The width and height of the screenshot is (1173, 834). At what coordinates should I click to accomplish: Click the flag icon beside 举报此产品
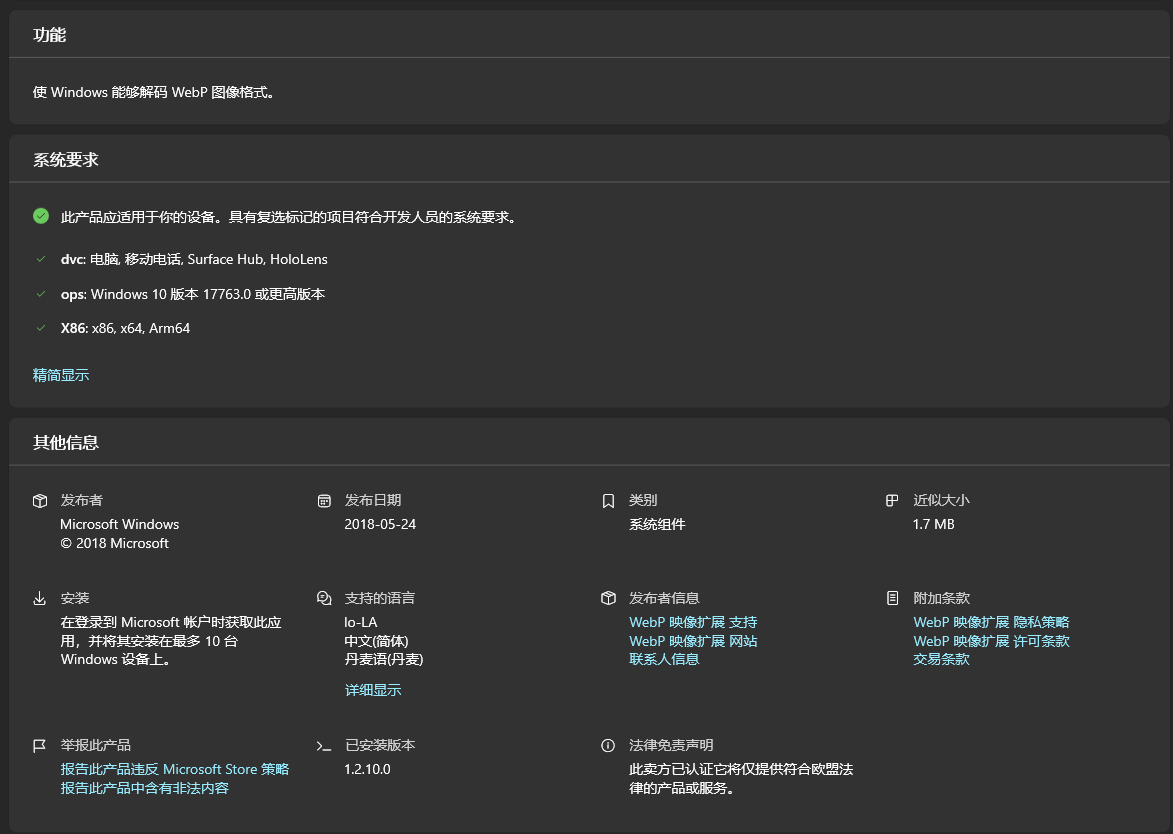pos(40,746)
